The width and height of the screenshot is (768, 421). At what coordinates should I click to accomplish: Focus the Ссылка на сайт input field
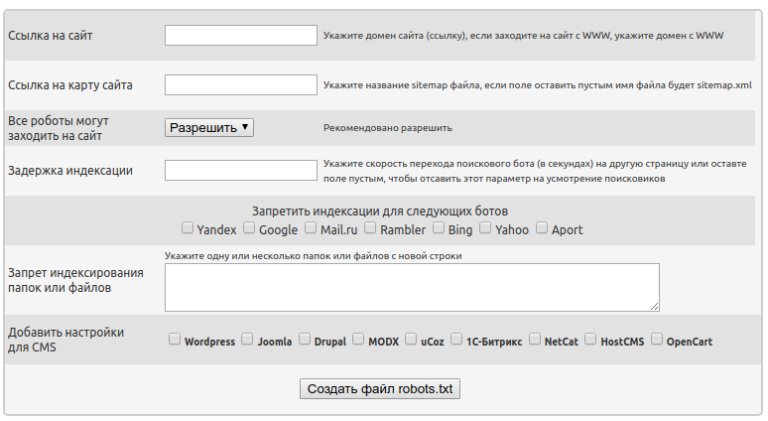(241, 35)
